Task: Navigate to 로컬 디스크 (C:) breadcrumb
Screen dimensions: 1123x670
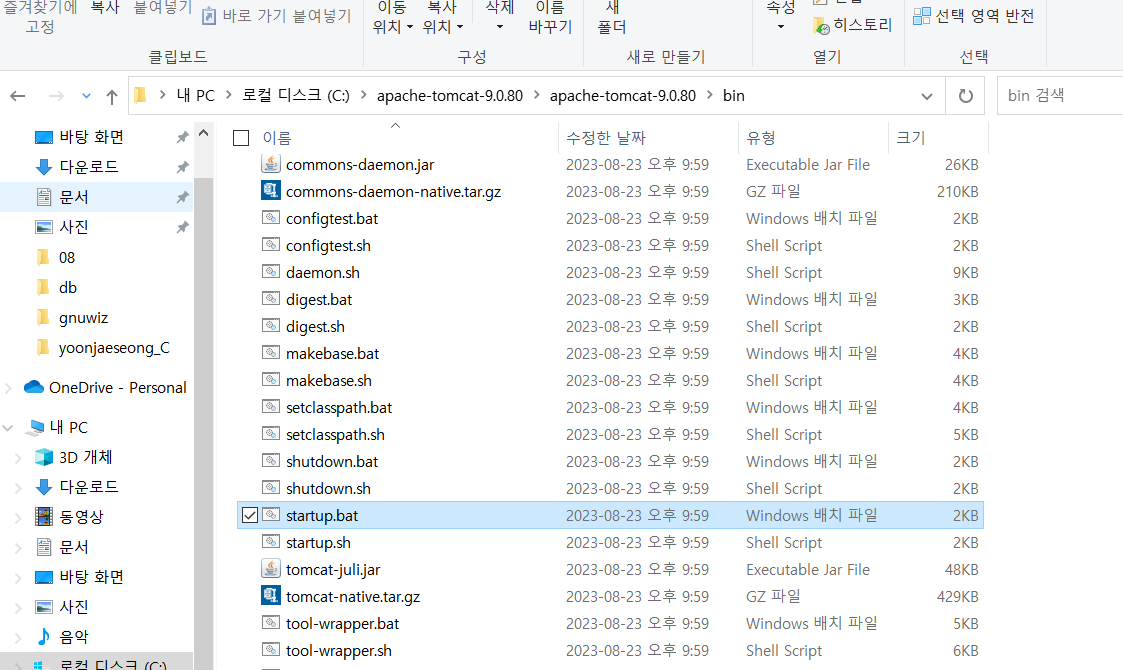Action: 296,95
